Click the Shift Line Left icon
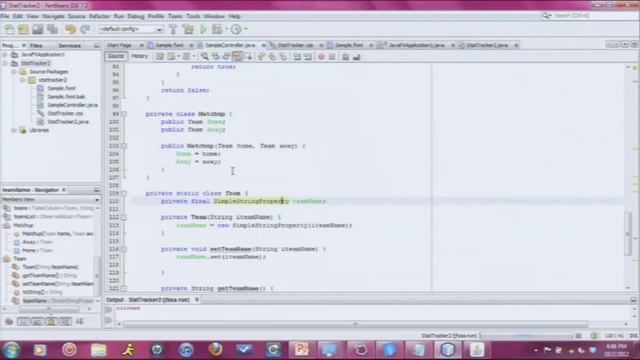640x360 pixels. [x=297, y=57]
